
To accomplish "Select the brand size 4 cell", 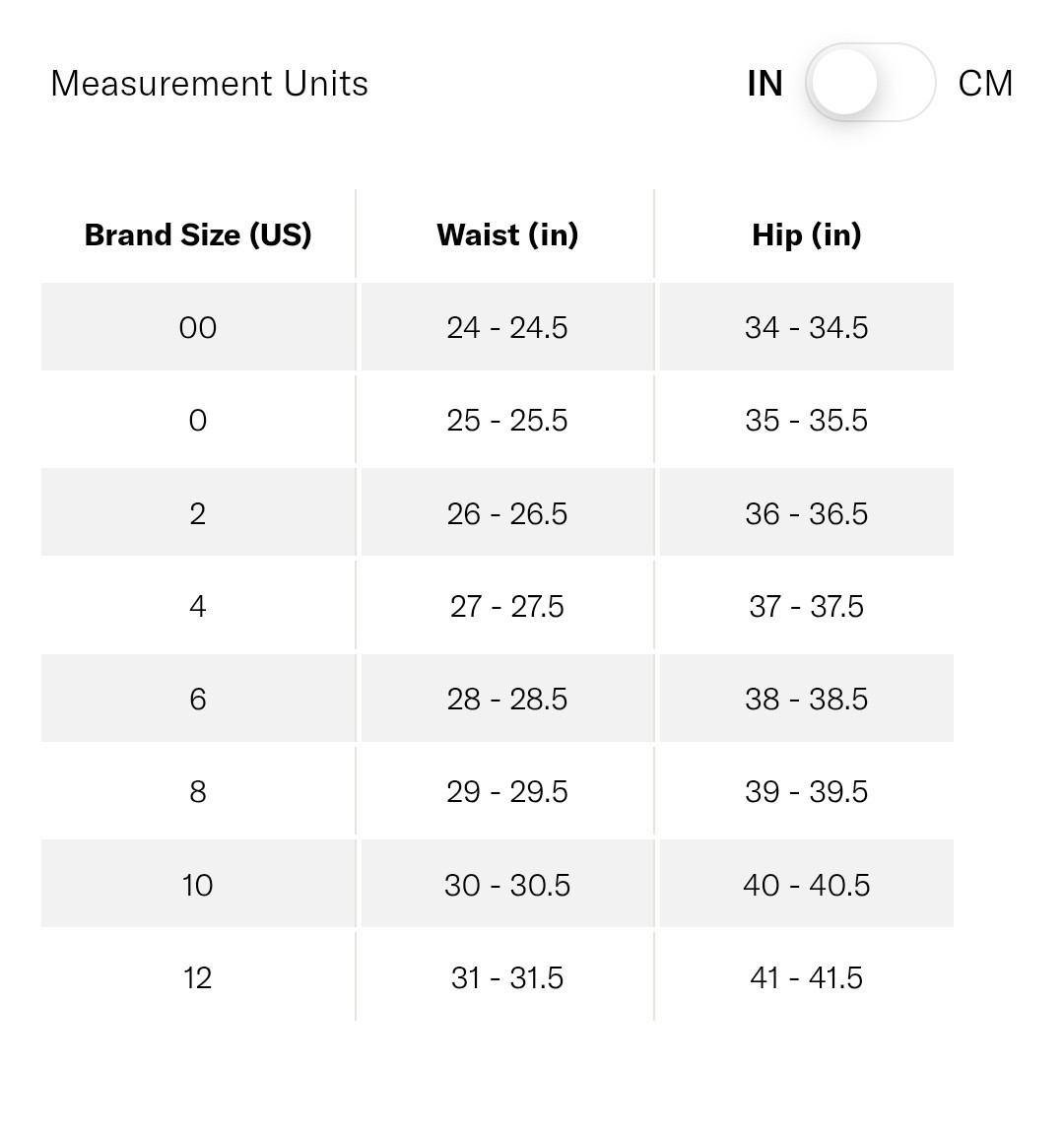I will coord(198,605).
